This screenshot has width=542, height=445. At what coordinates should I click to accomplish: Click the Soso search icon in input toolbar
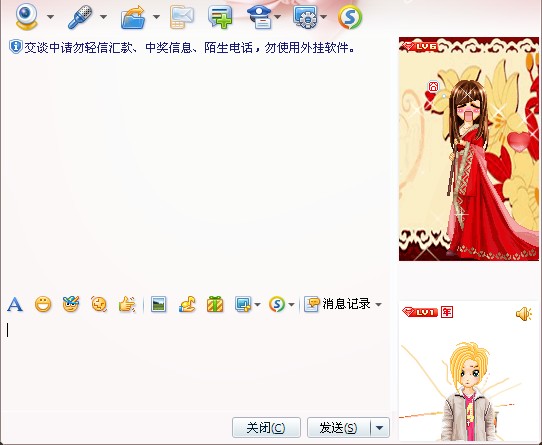277,305
